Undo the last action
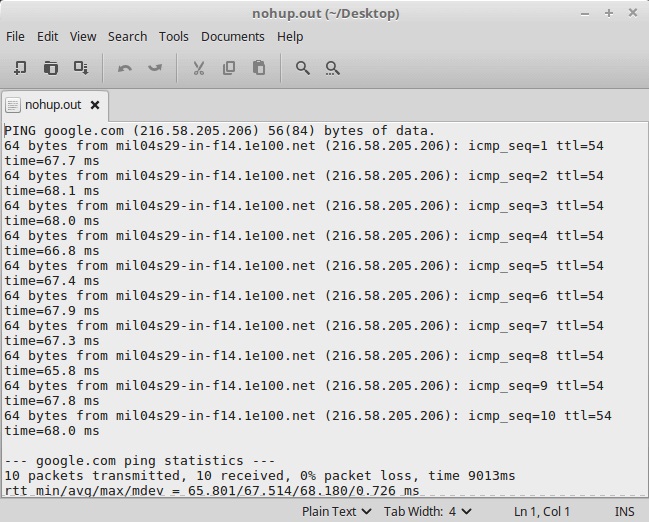 point(125,68)
